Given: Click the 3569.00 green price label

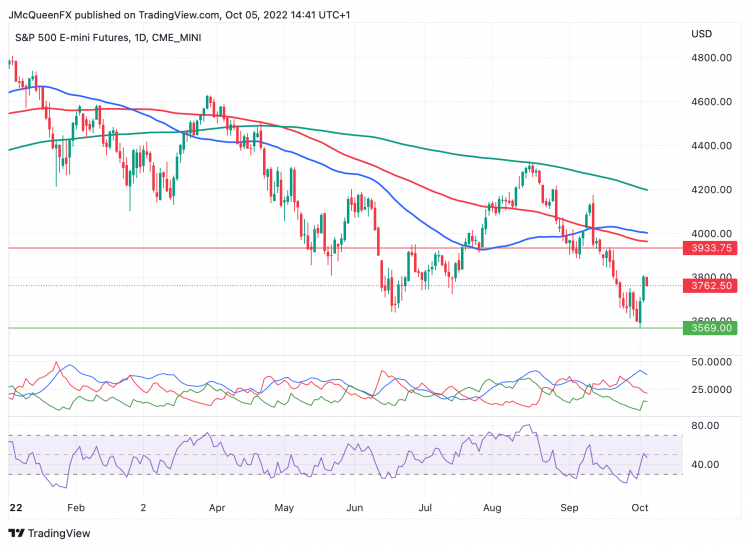Looking at the screenshot, I should point(710,328).
